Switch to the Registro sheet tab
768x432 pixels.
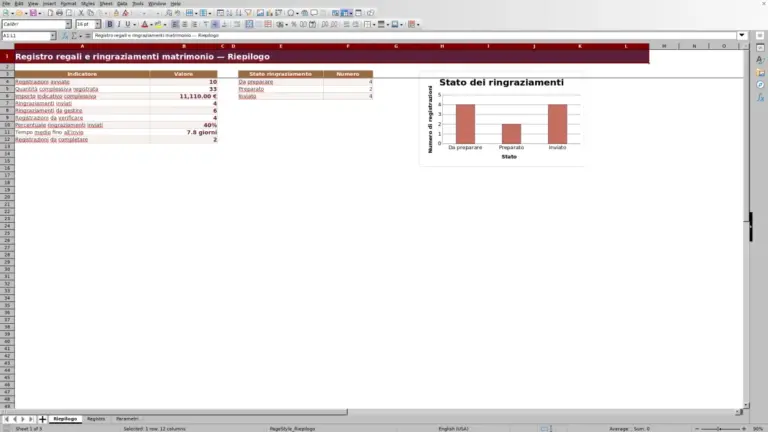pos(96,419)
